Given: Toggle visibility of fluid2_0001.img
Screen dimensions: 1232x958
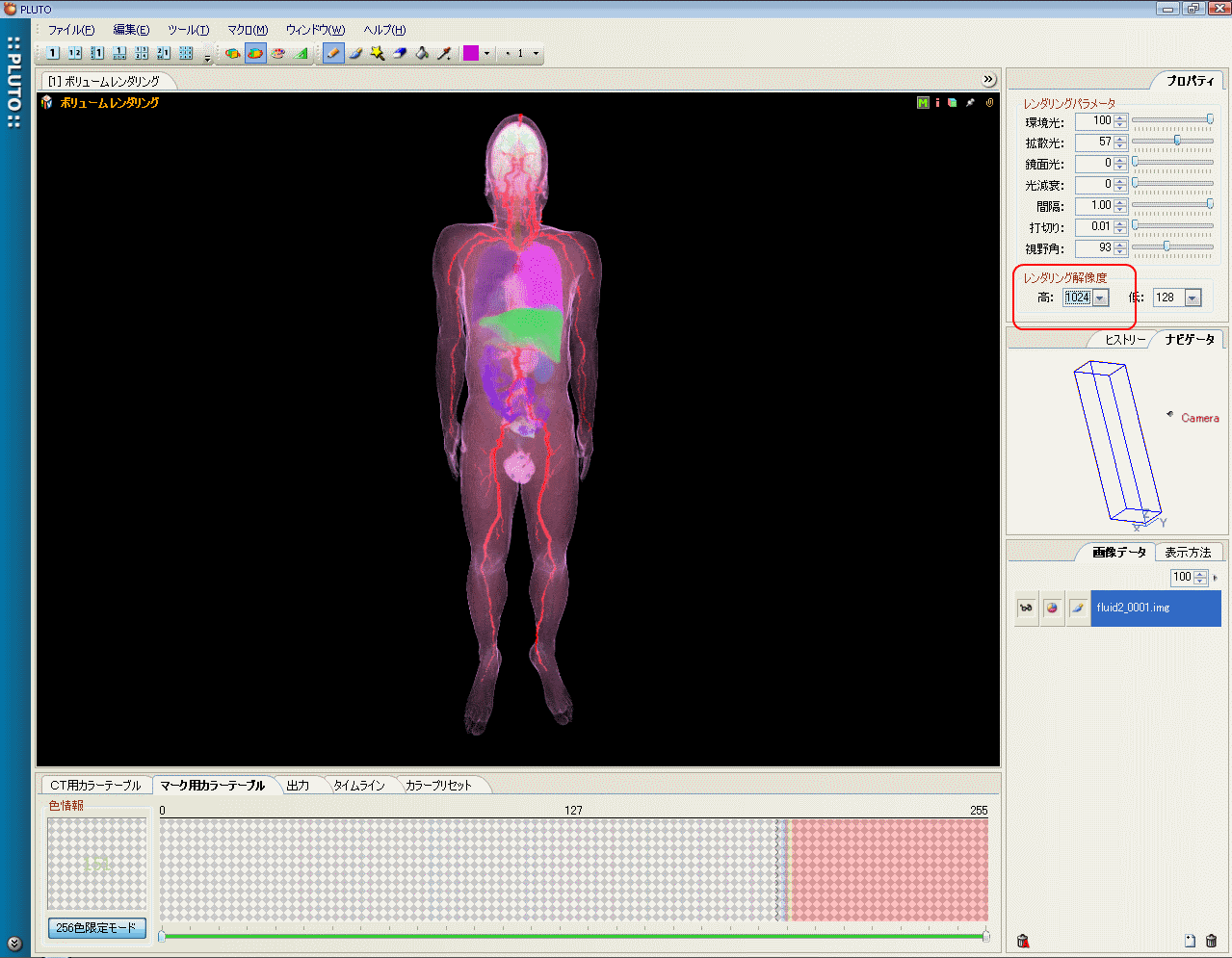Looking at the screenshot, I should pos(1027,608).
